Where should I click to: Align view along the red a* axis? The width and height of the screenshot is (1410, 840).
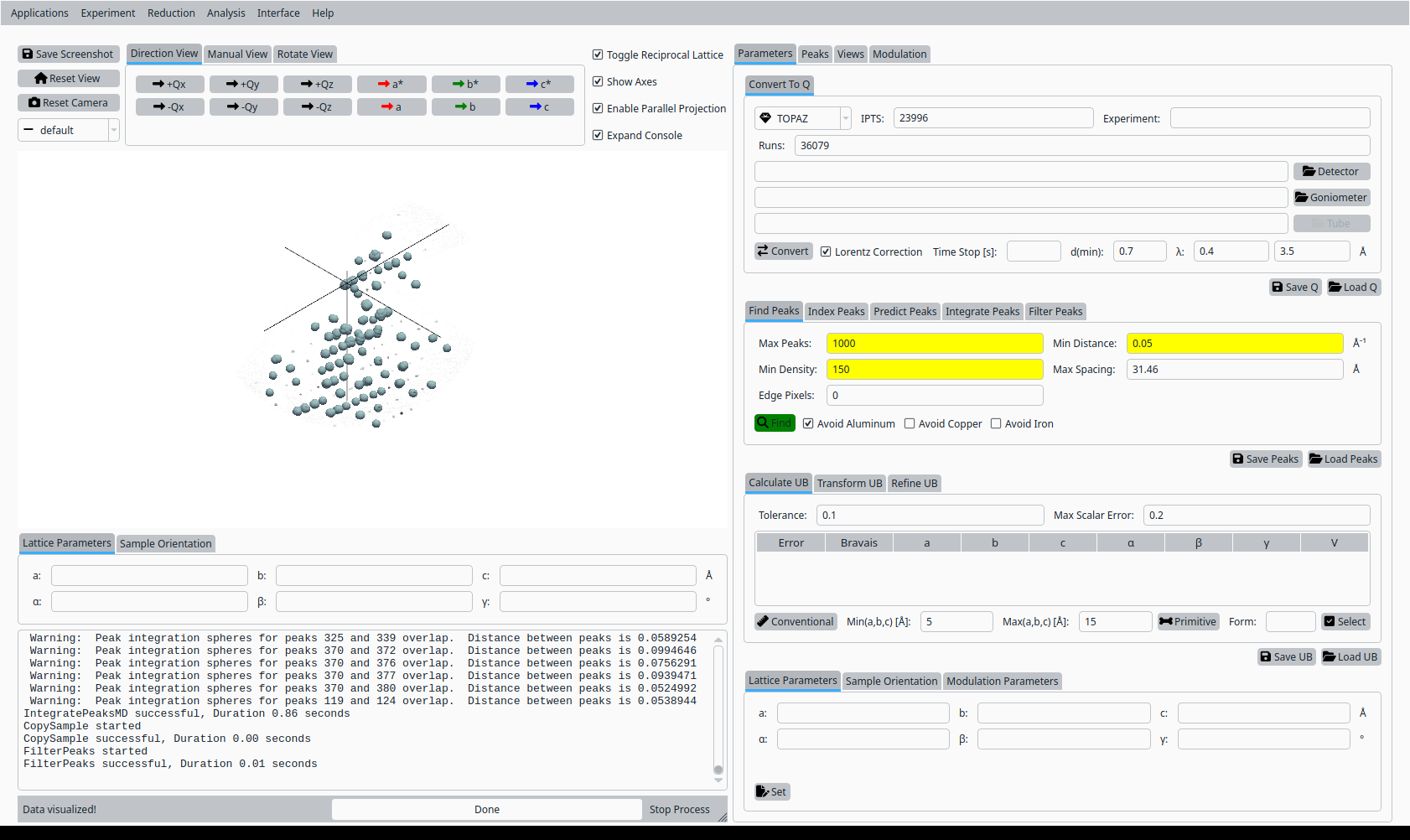[391, 85]
